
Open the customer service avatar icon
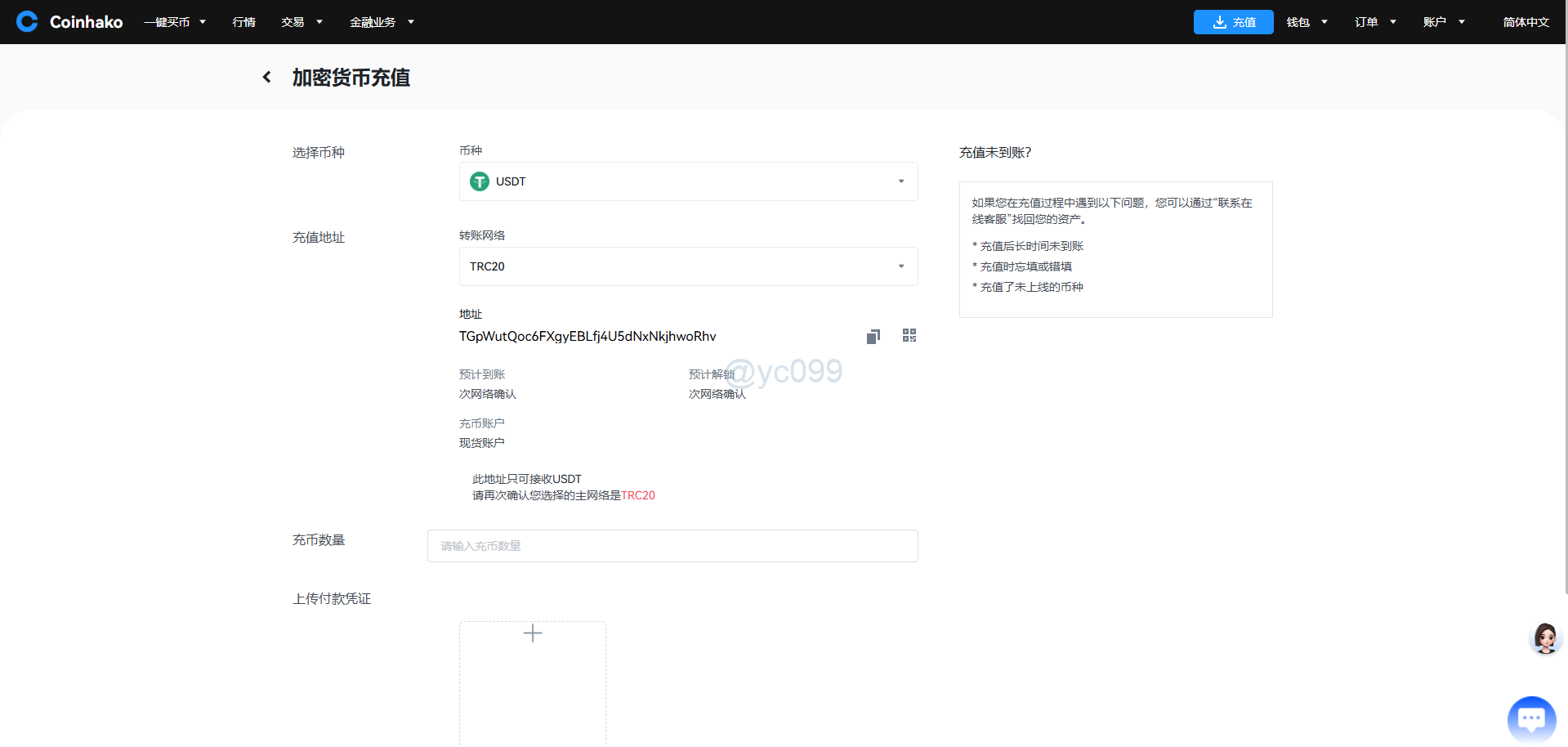tap(1544, 638)
